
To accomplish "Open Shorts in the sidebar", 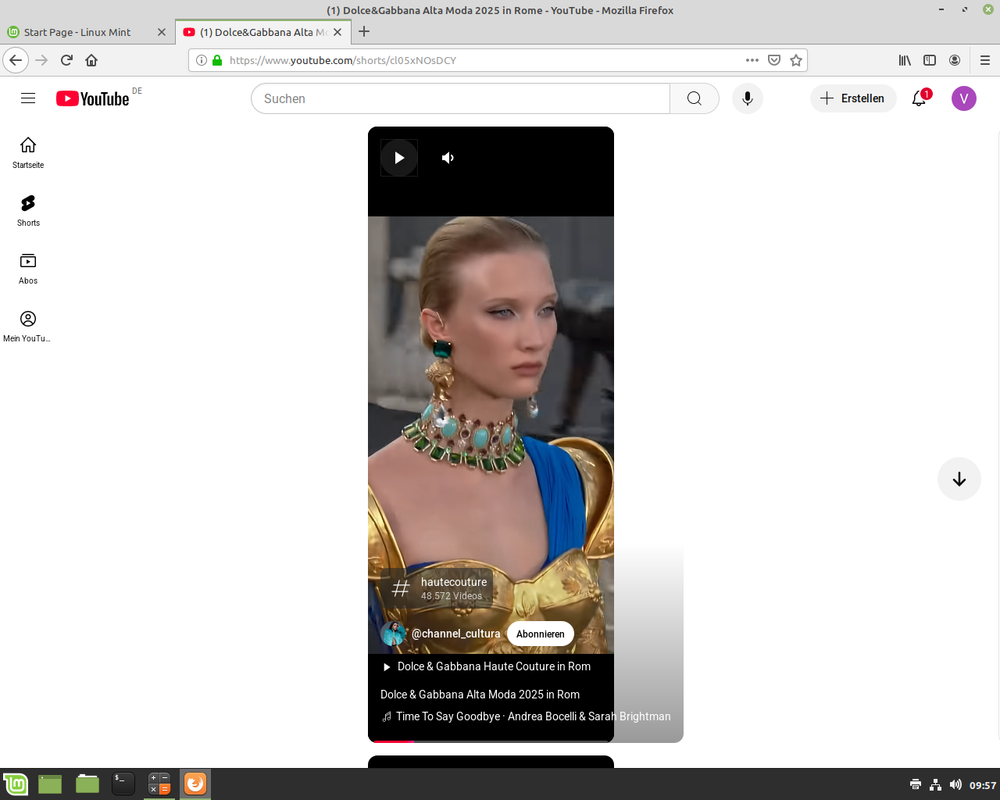I will point(28,211).
